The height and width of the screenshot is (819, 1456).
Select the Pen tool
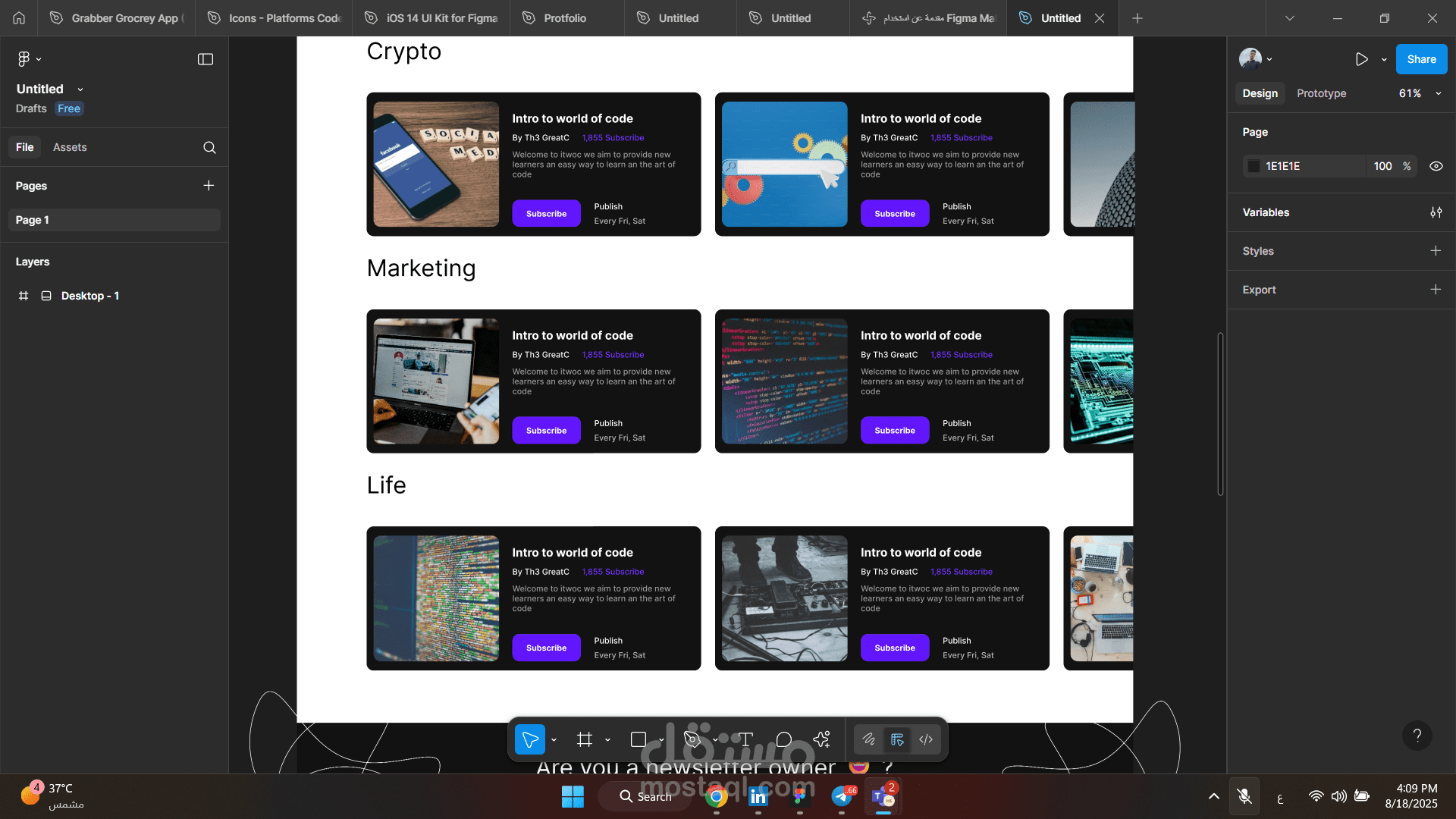[x=692, y=739]
